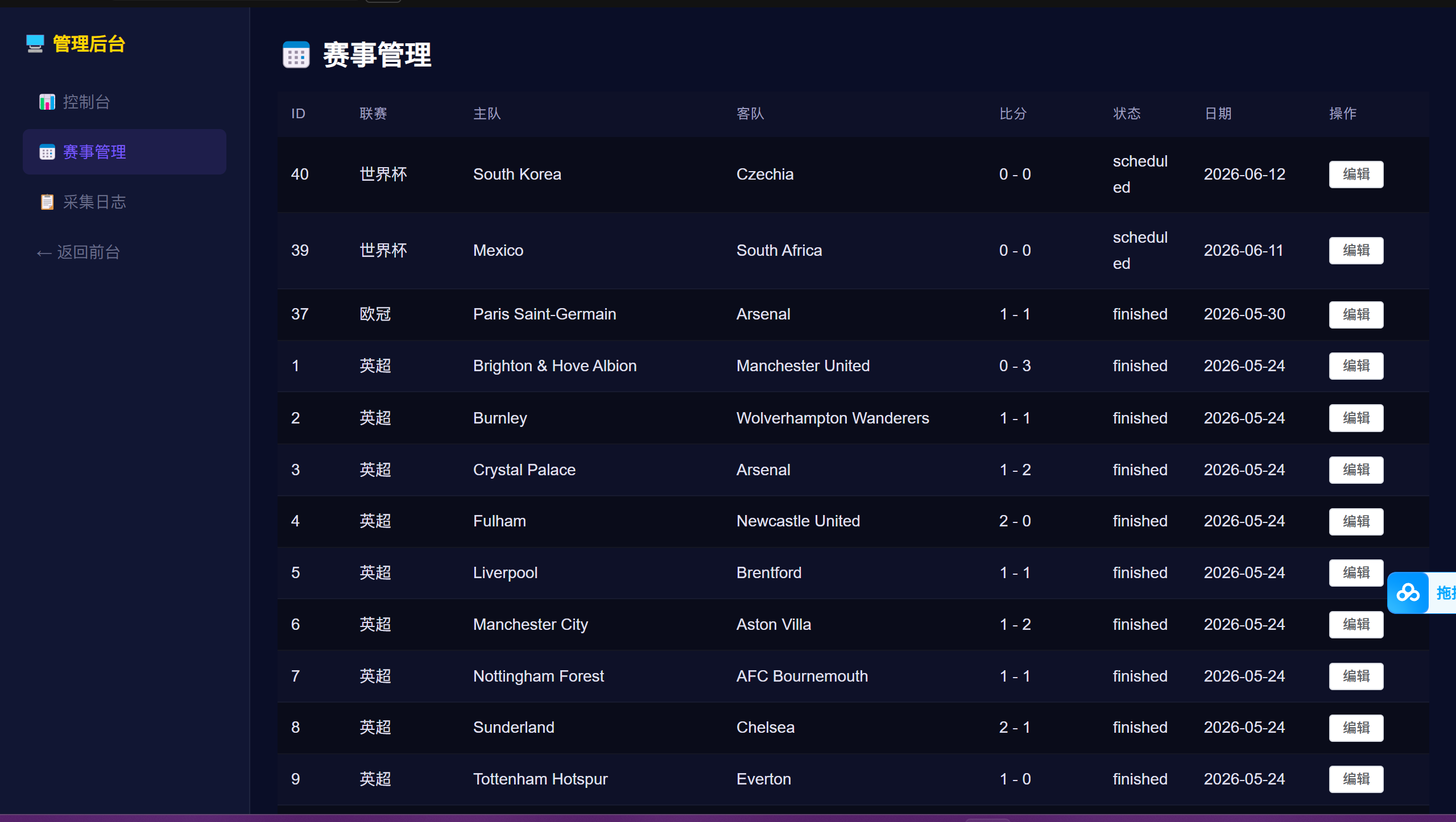
Task: Click the 2026-06-11 date cell
Action: point(1244,251)
